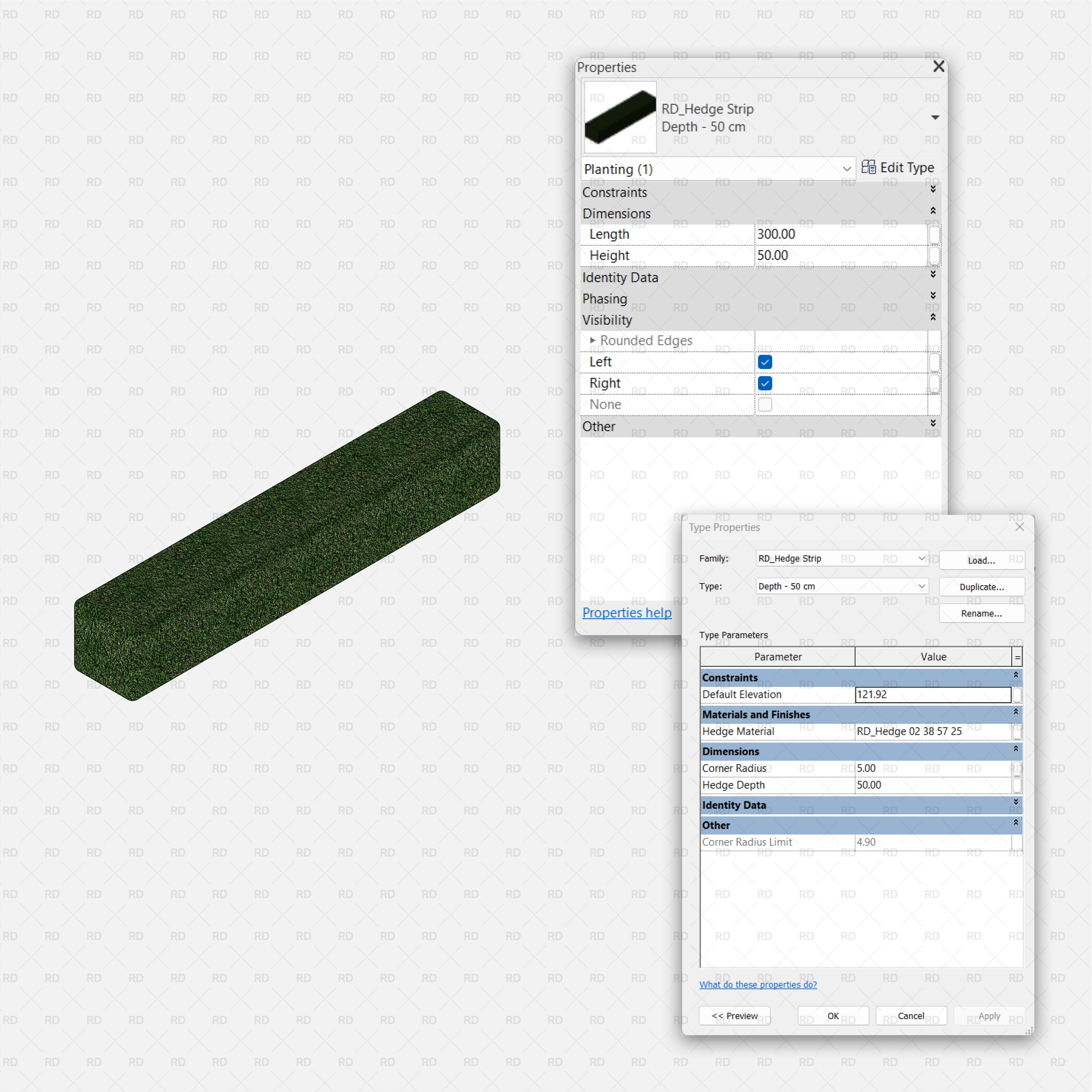Open the Type dropdown showing Depth - 50 cm

tap(921, 586)
